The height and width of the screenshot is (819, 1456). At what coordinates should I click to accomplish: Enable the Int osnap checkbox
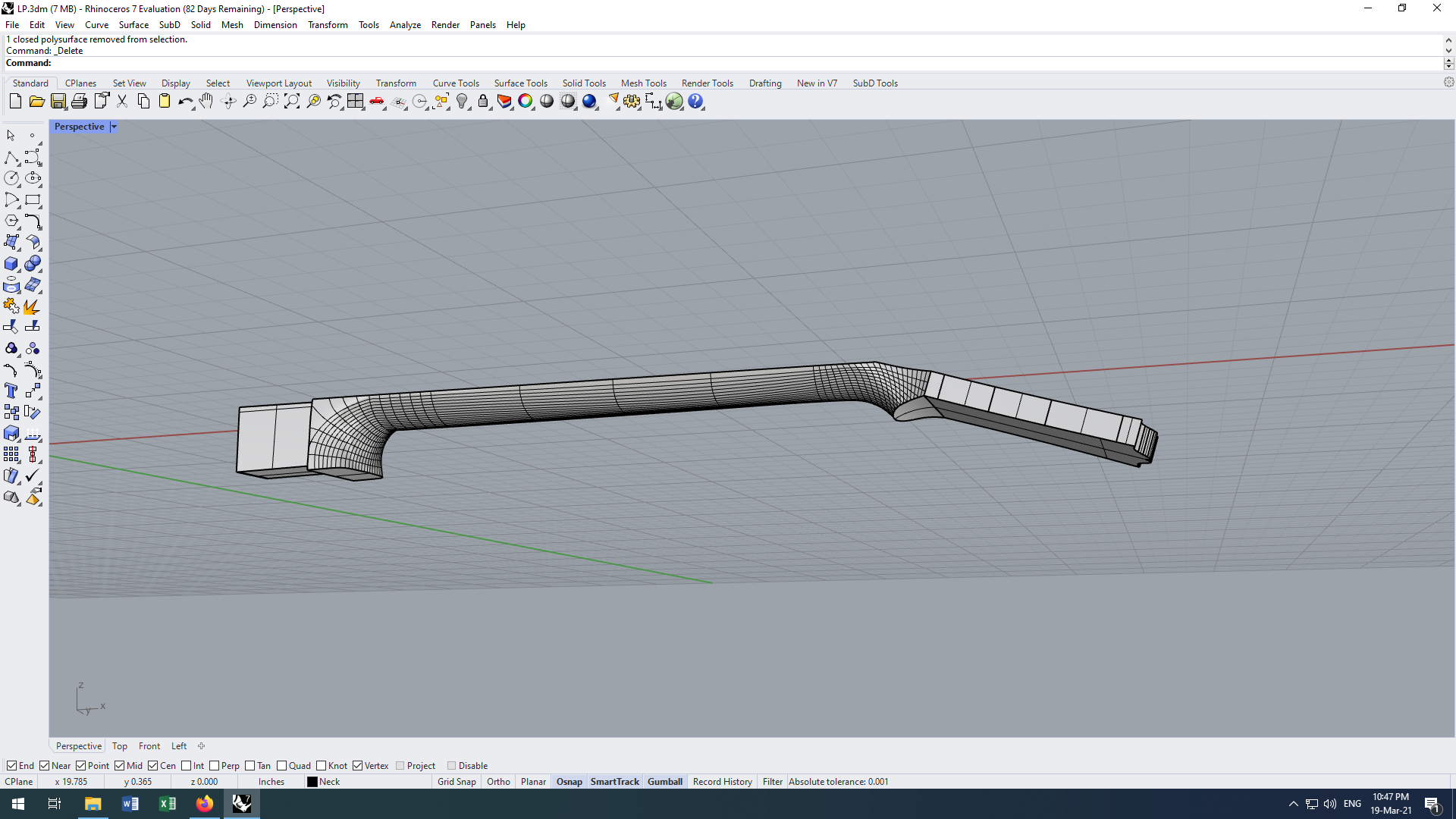click(187, 766)
